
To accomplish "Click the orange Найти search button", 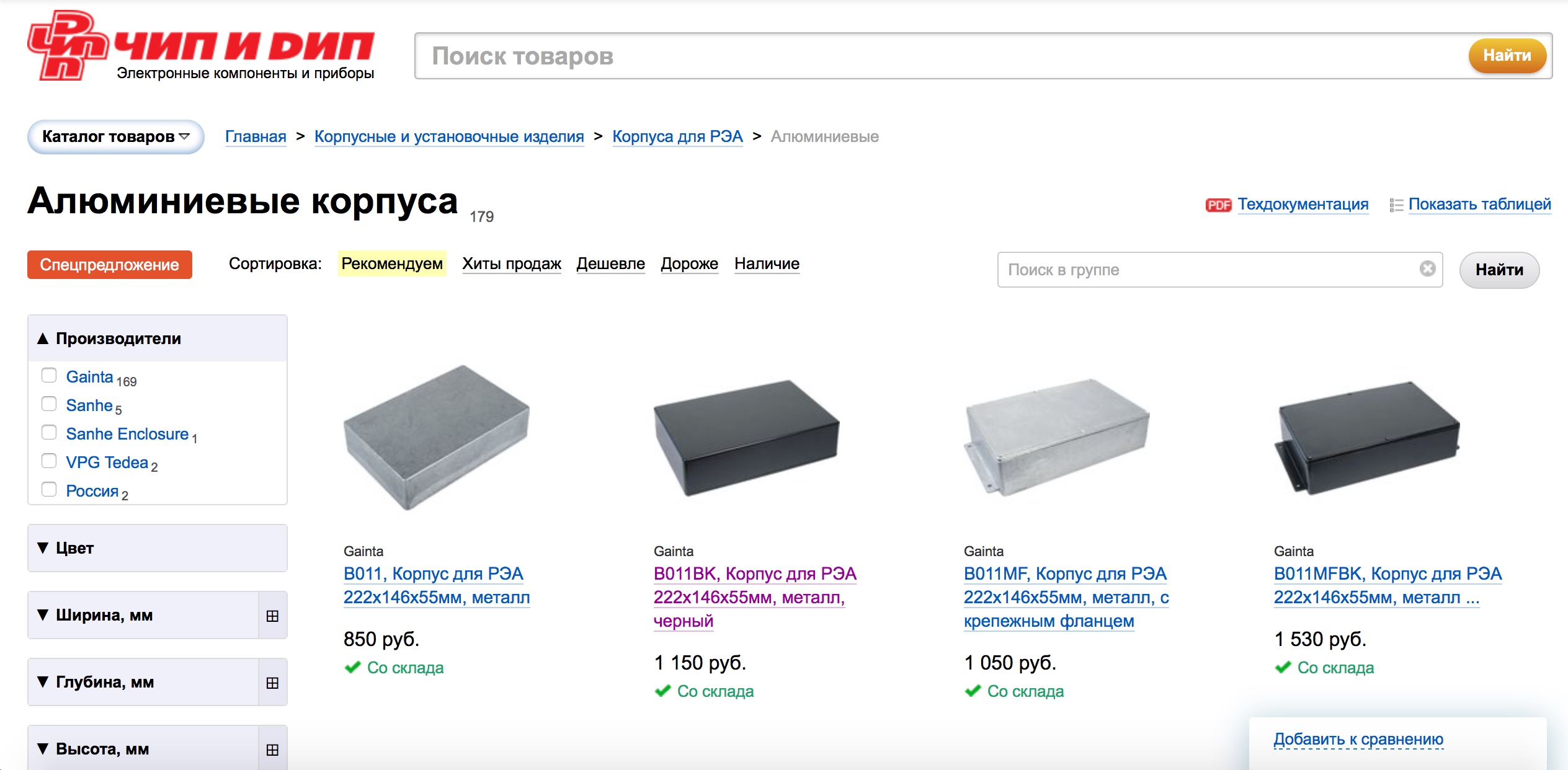I will pos(1507,56).
